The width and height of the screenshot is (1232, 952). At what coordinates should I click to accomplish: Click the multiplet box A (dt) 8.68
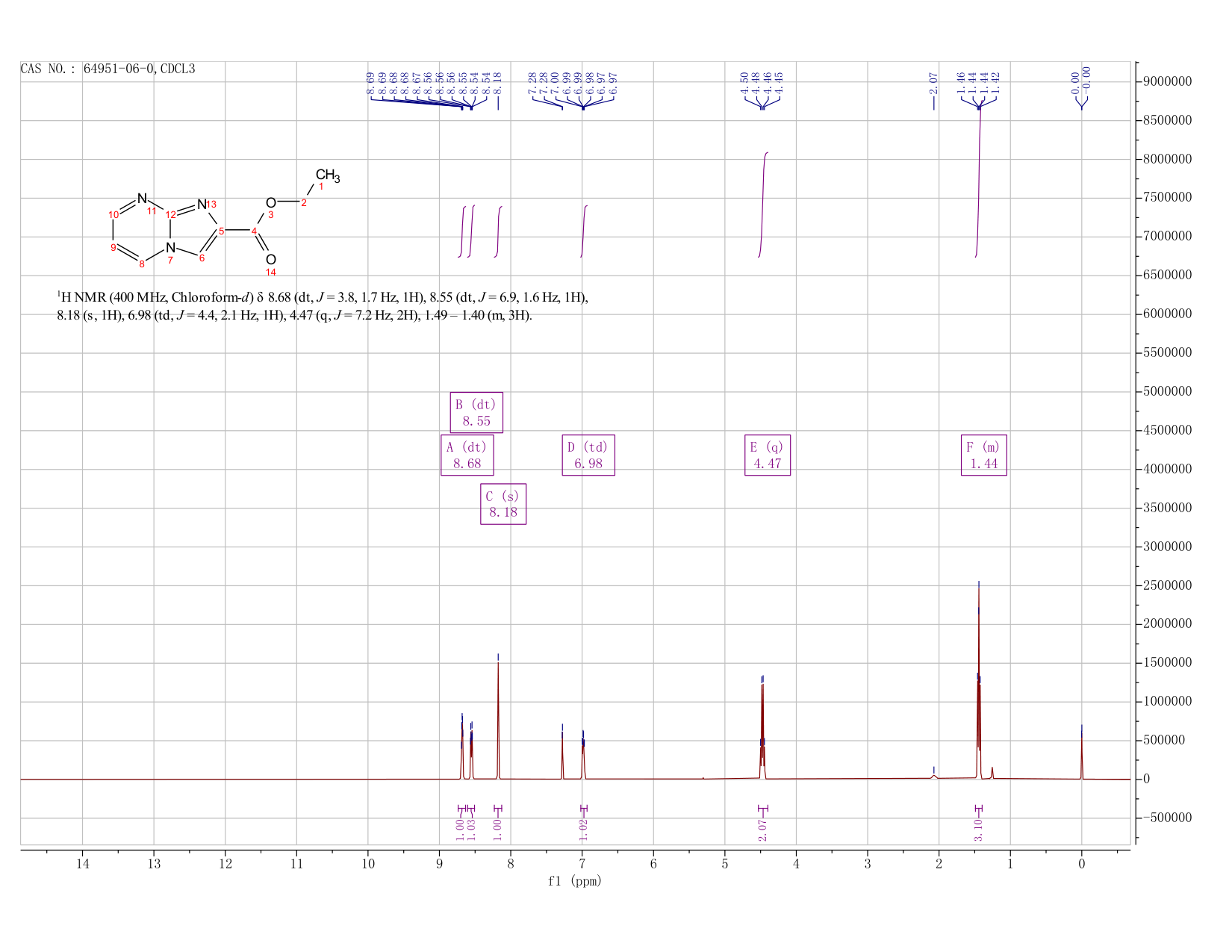coord(467,455)
